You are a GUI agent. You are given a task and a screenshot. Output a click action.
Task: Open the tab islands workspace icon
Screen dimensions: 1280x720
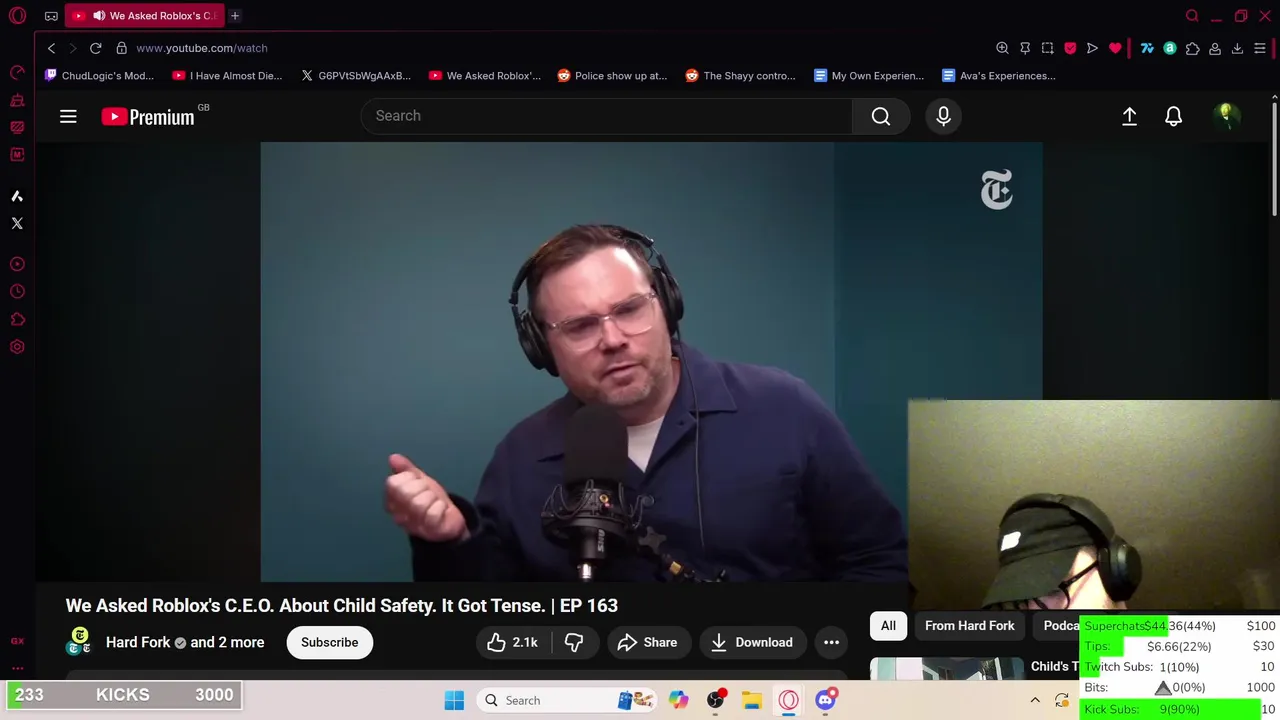click(51, 16)
